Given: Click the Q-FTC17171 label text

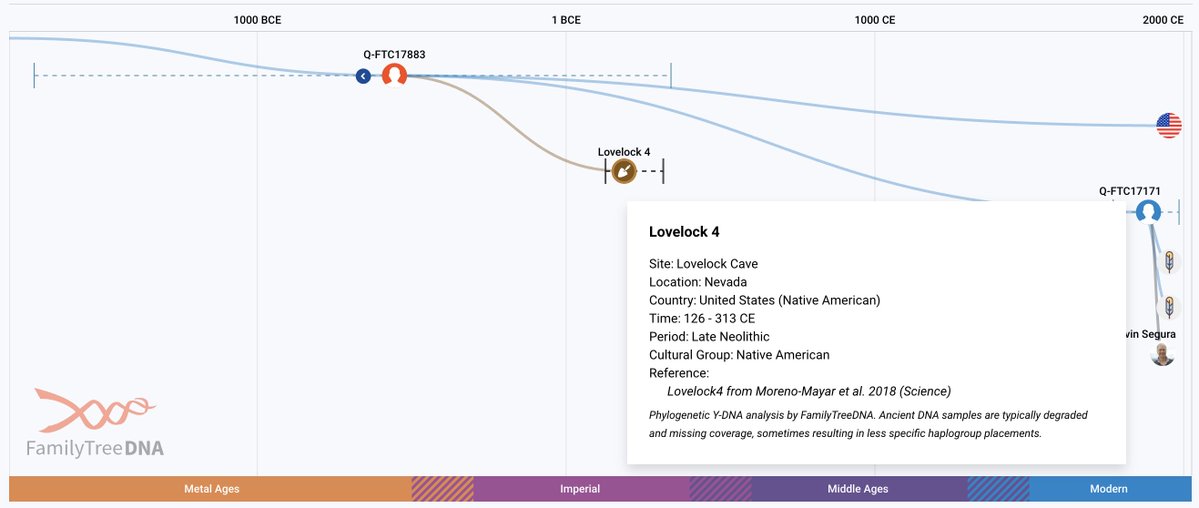Looking at the screenshot, I should pos(1129,190).
